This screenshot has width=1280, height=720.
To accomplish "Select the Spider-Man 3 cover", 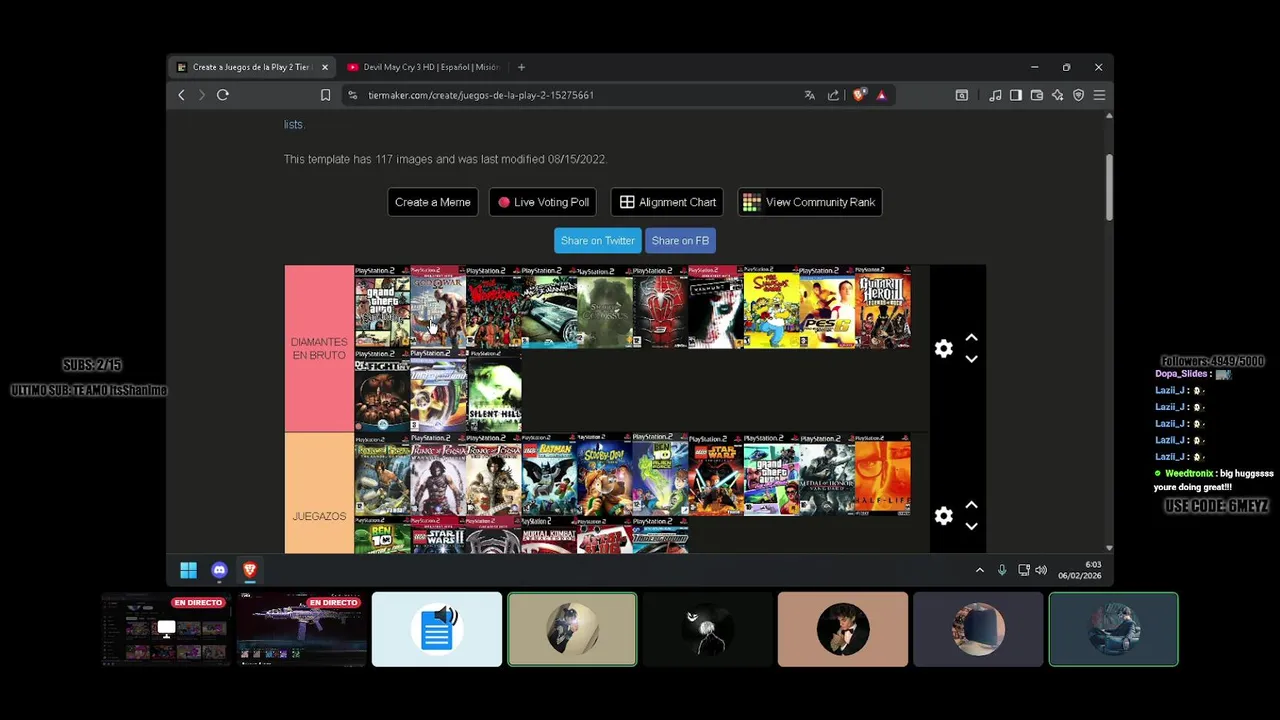I will click(660, 307).
